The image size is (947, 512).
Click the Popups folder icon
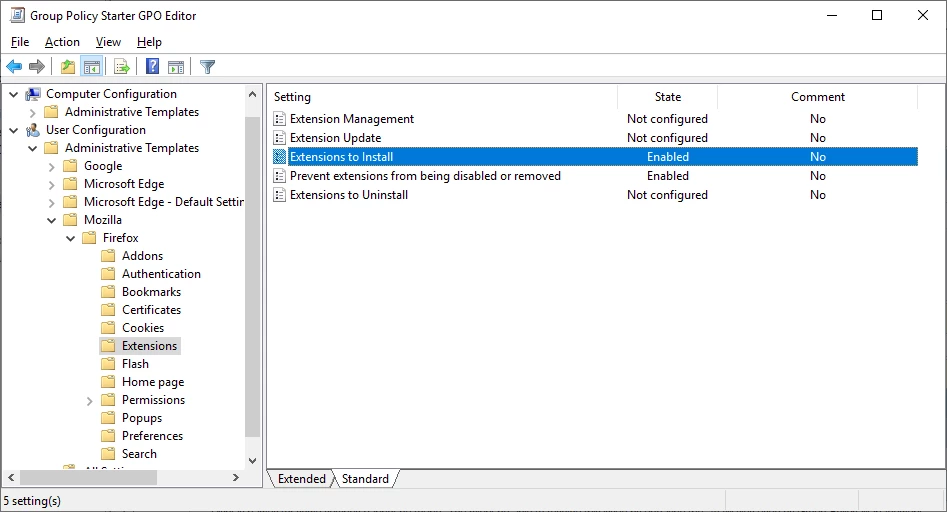pyautogui.click(x=108, y=418)
